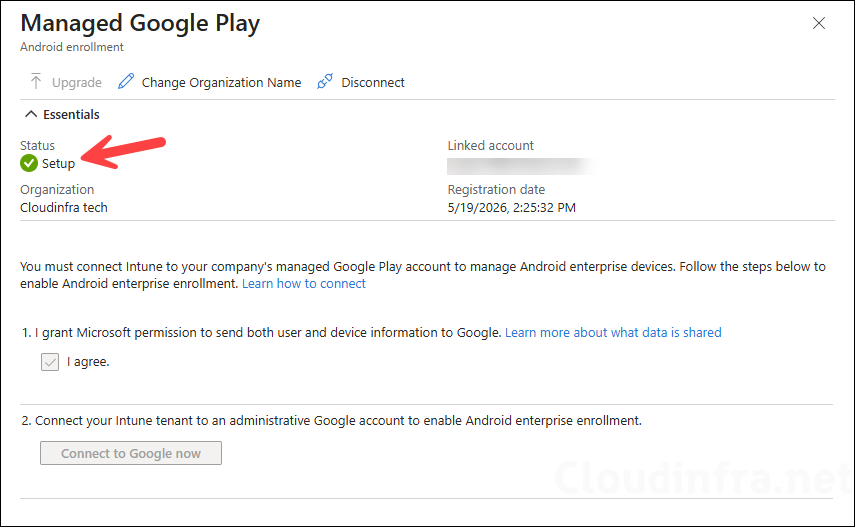This screenshot has width=855, height=527.
Task: Click the Registration date label
Action: [x=496, y=189]
